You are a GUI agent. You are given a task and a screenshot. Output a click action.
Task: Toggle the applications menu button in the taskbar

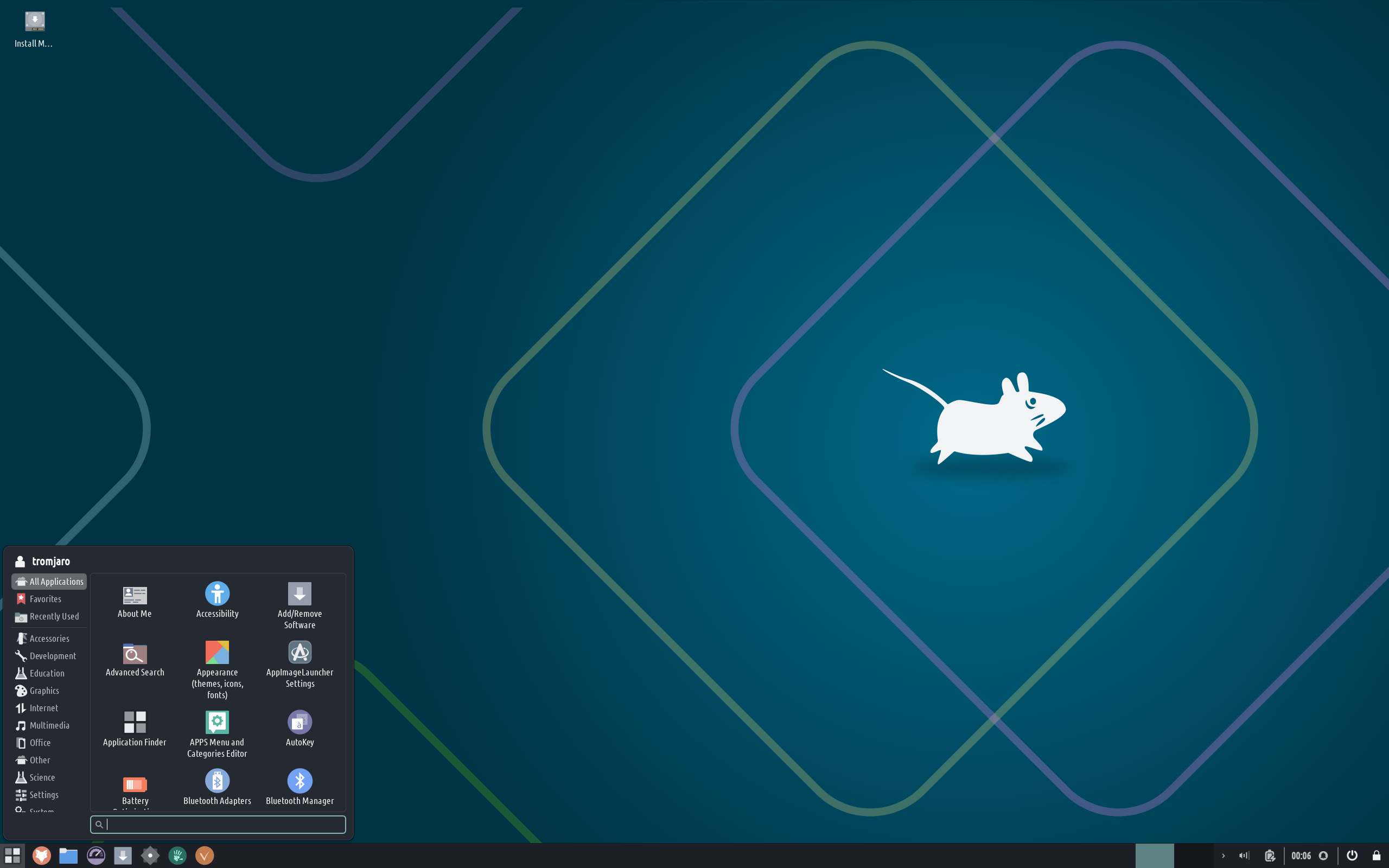[12, 856]
